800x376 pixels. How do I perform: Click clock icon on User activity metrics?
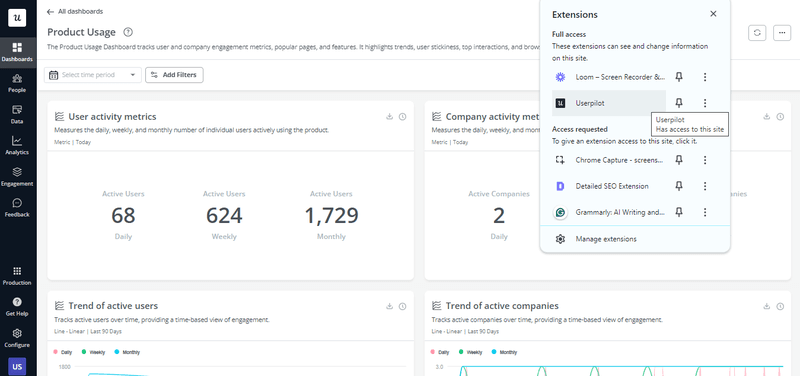pyautogui.click(x=403, y=117)
